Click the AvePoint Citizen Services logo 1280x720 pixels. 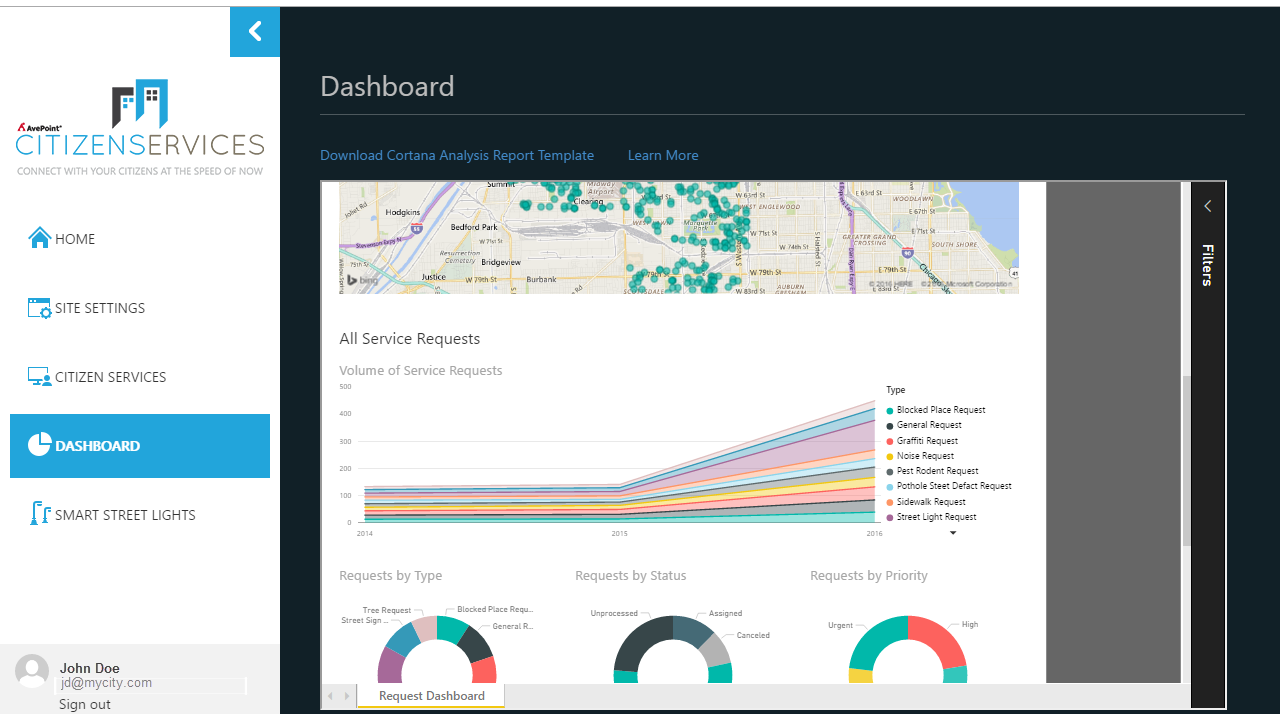[x=140, y=128]
